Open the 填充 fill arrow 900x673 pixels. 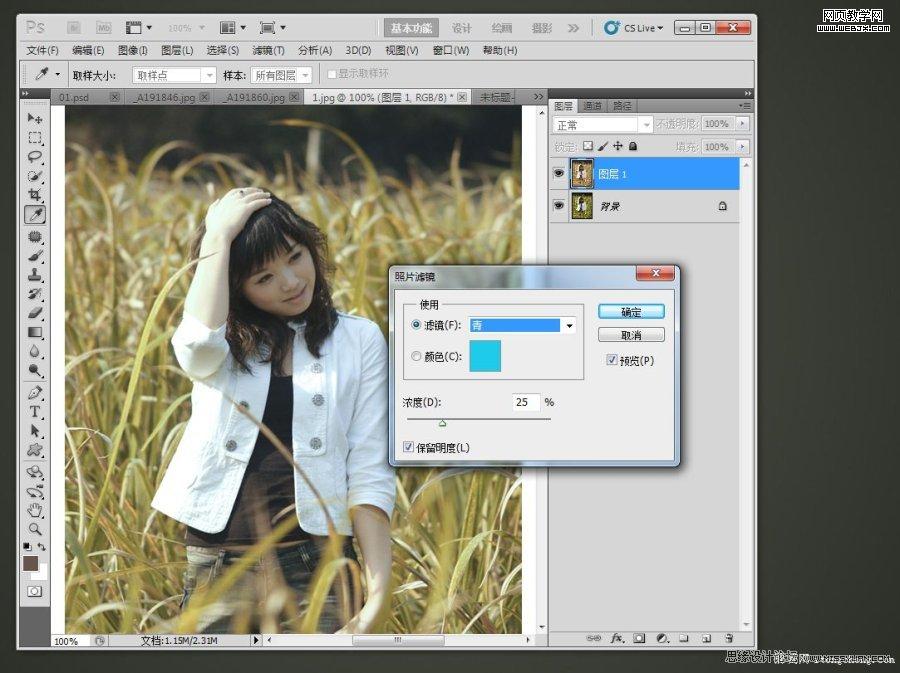pyautogui.click(x=743, y=147)
